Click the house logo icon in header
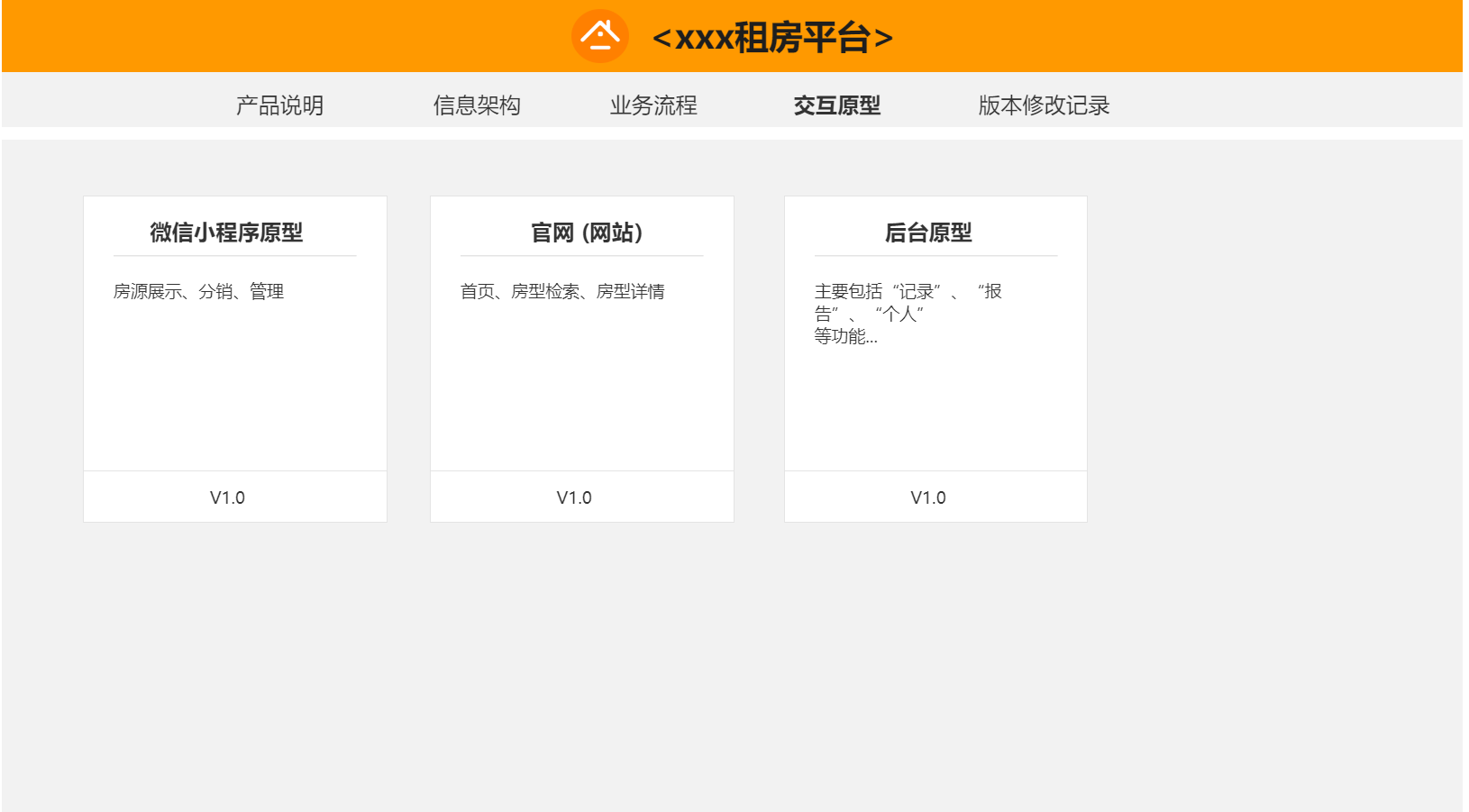The height and width of the screenshot is (812, 1469). 599,37
